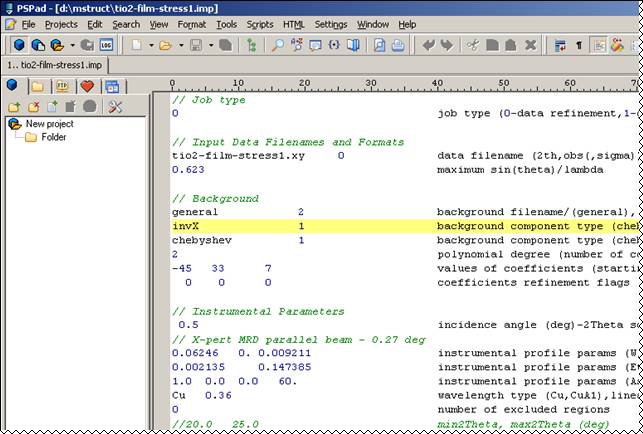The image size is (643, 434).
Task: Click the new project blue cube toolbar icon
Action: click(19, 45)
